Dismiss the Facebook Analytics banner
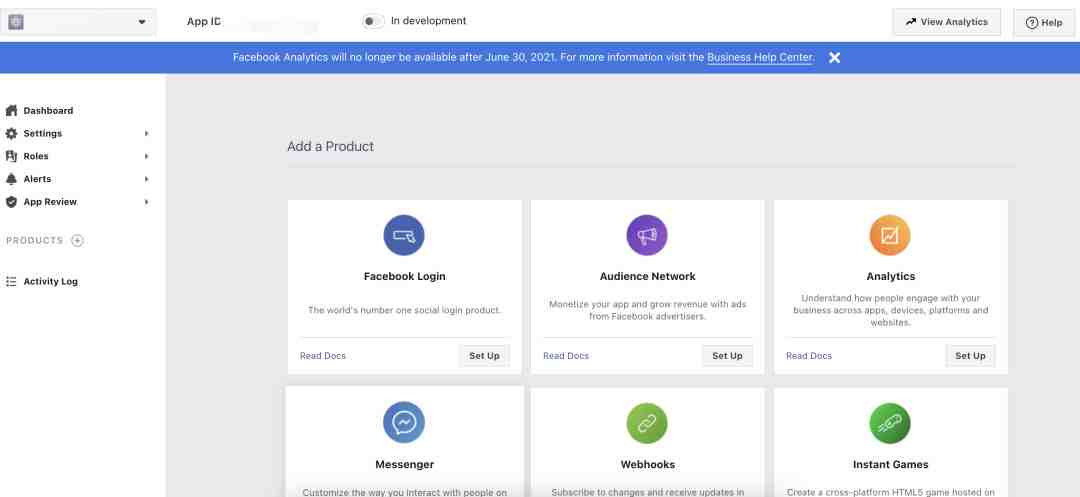 [834, 58]
